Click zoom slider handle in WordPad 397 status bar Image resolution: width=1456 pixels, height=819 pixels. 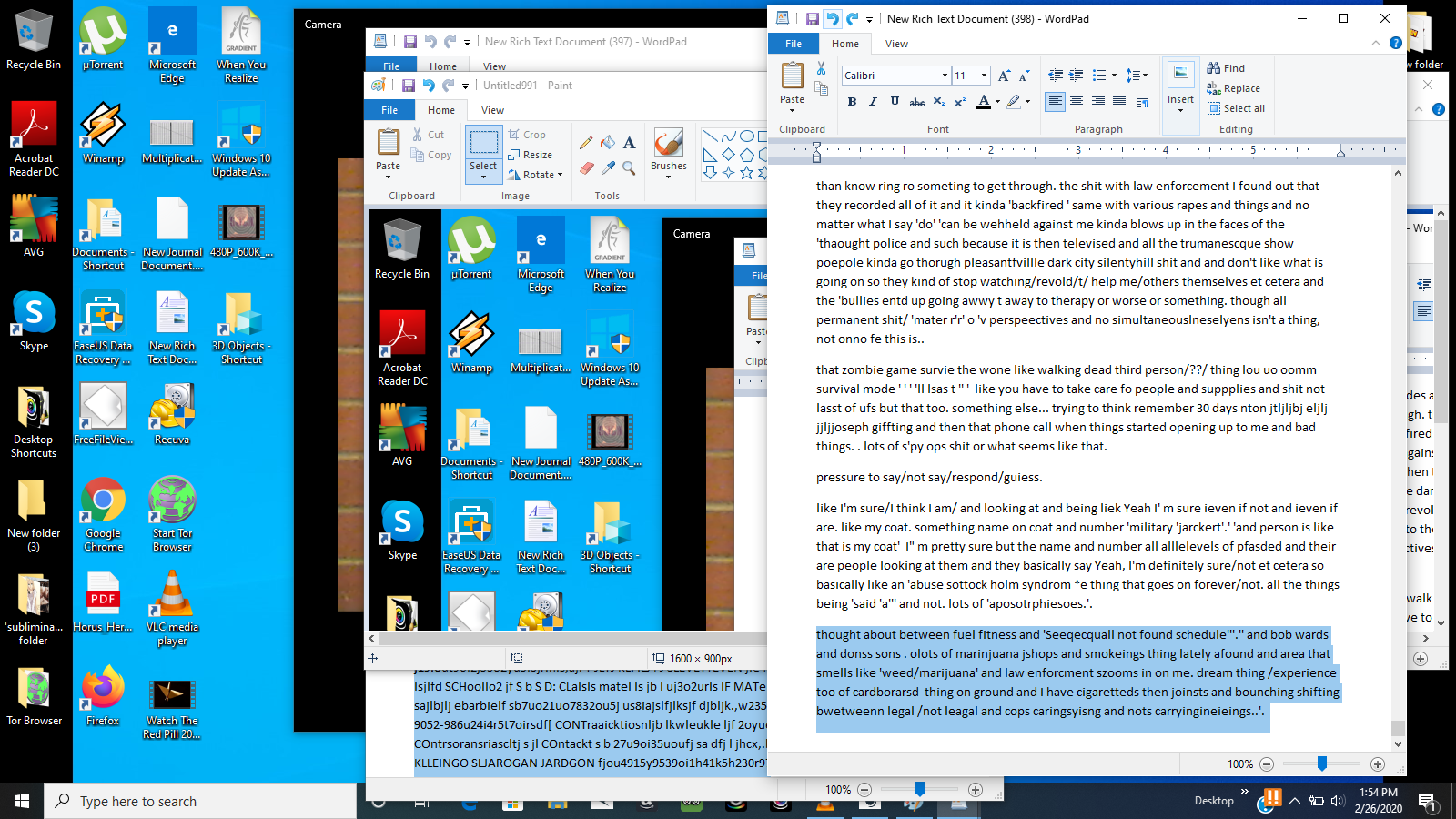920,789
